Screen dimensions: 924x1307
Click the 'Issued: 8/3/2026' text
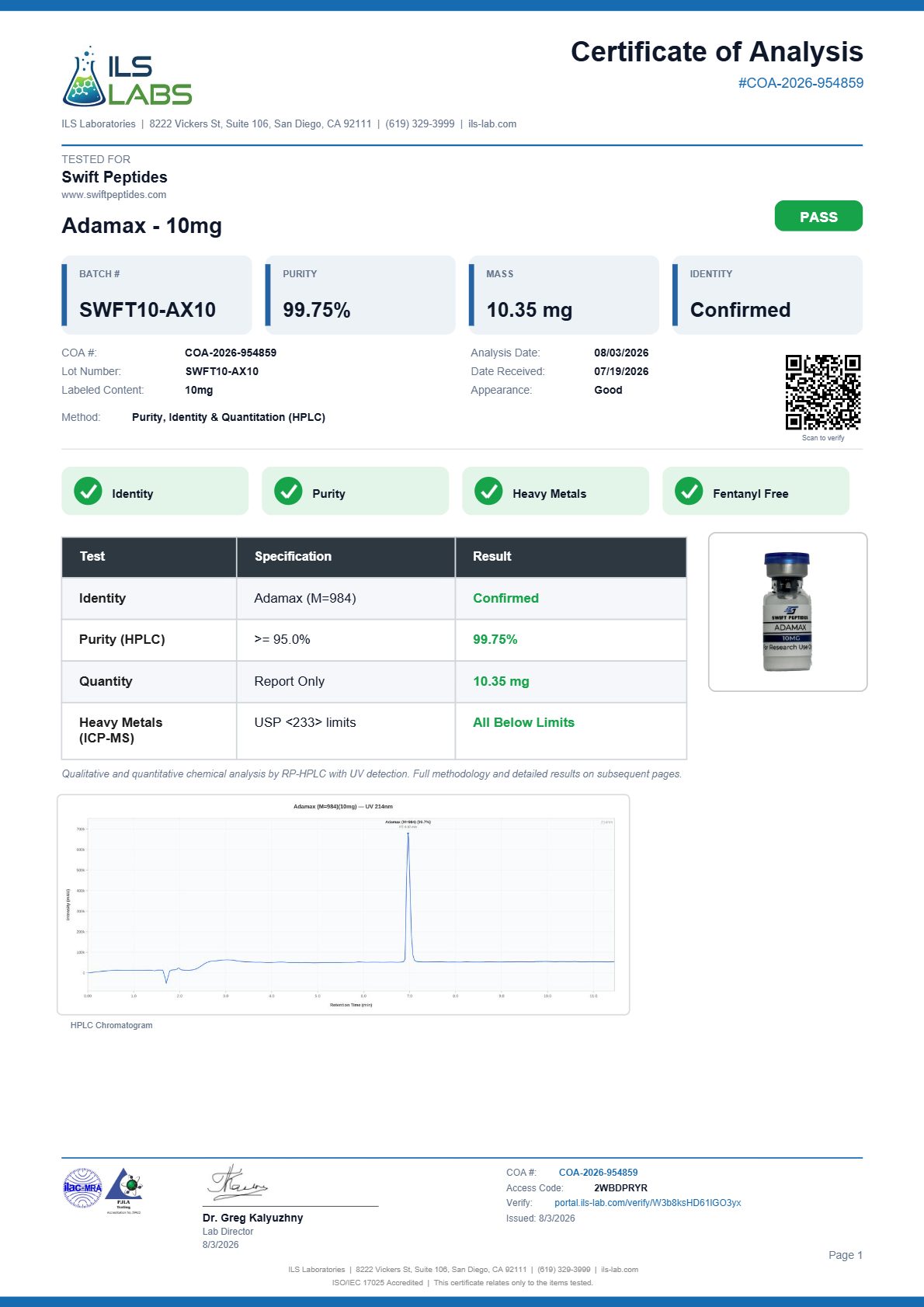tap(540, 1218)
